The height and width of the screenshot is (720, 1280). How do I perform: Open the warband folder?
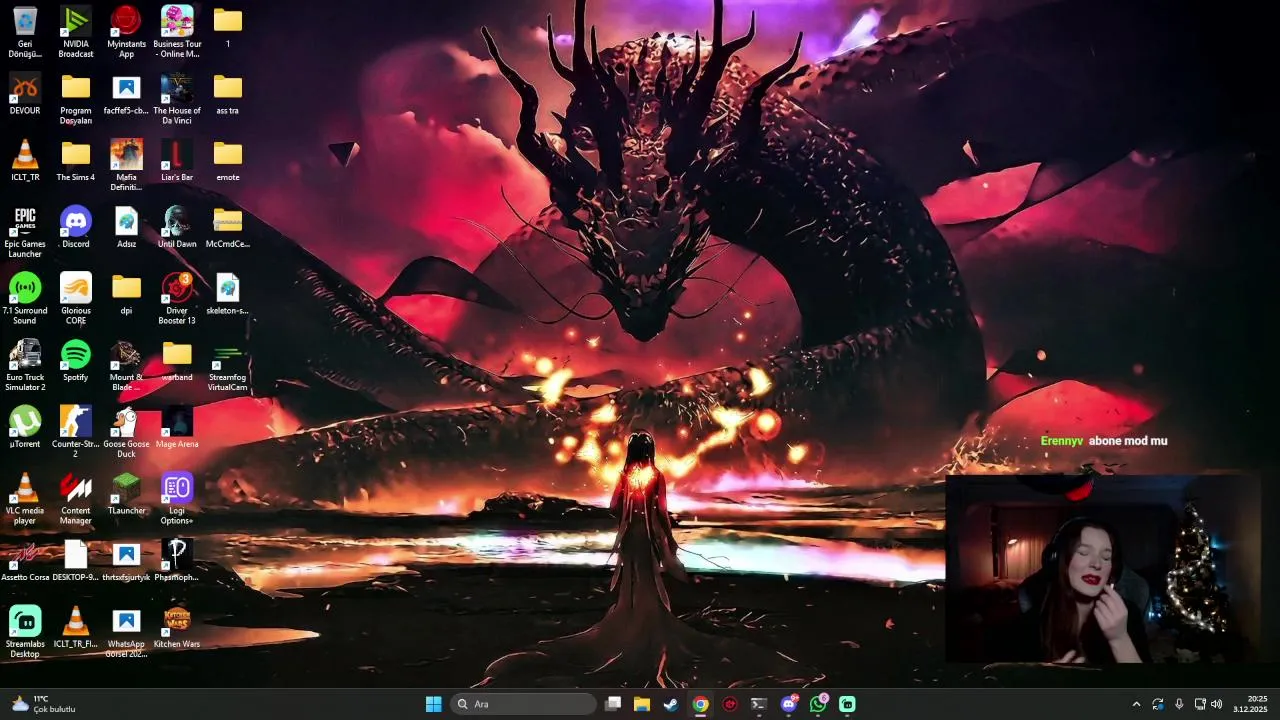(177, 360)
